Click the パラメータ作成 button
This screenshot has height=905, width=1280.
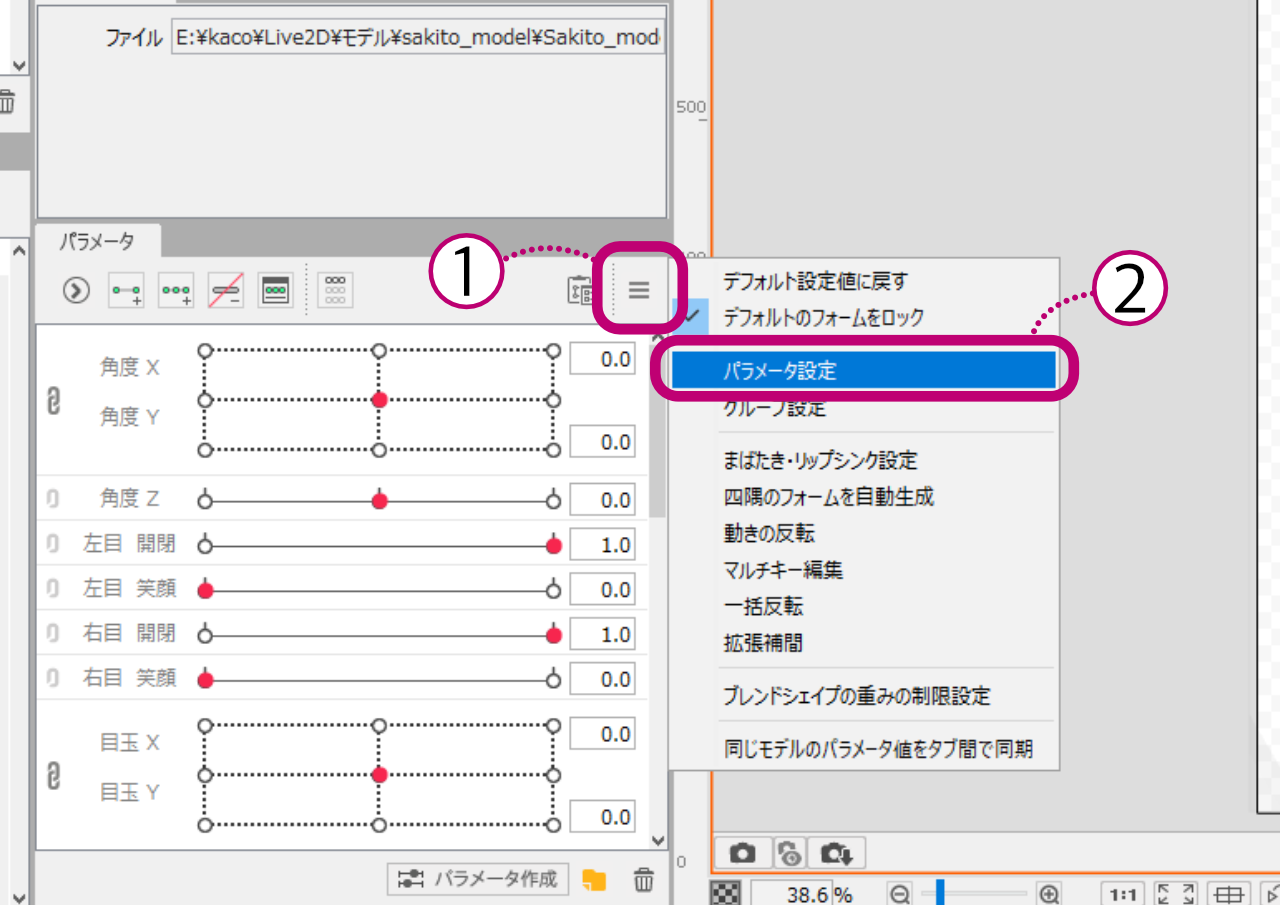tap(478, 880)
